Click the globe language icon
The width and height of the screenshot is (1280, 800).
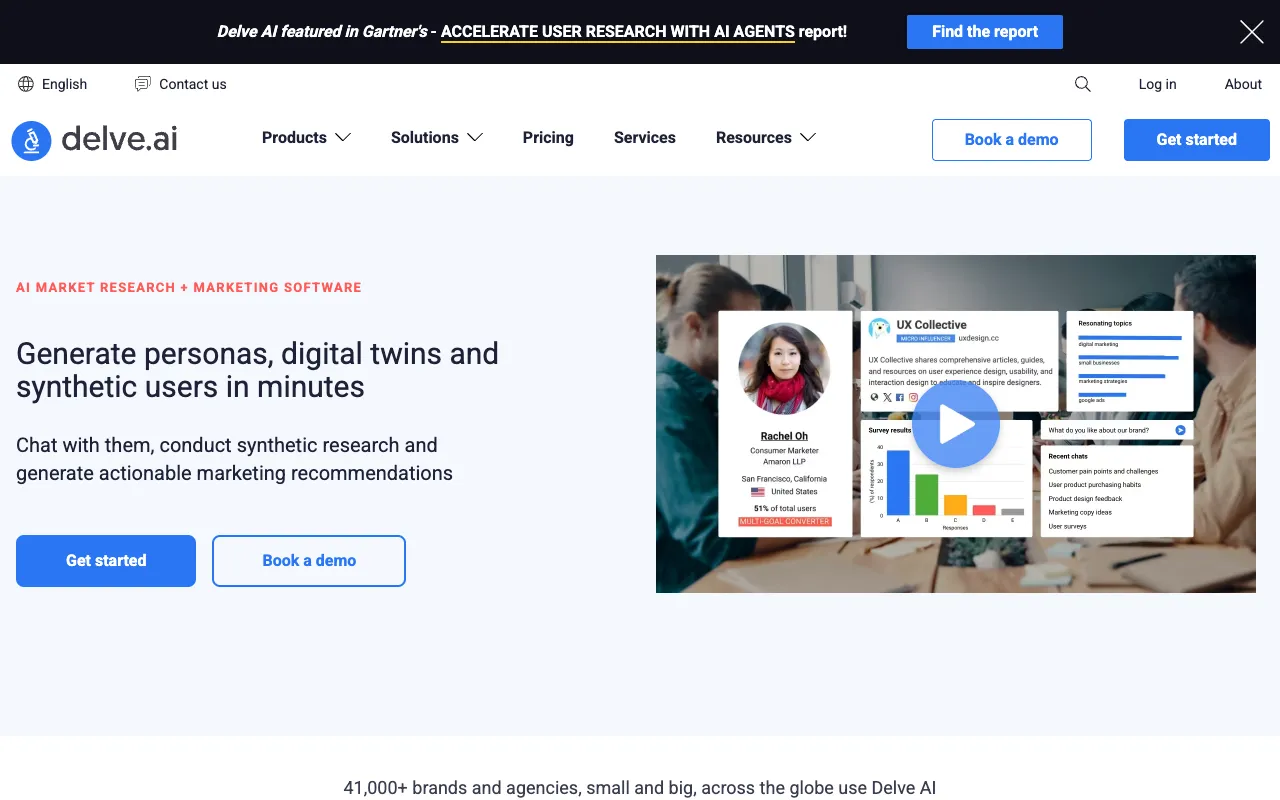(26, 84)
